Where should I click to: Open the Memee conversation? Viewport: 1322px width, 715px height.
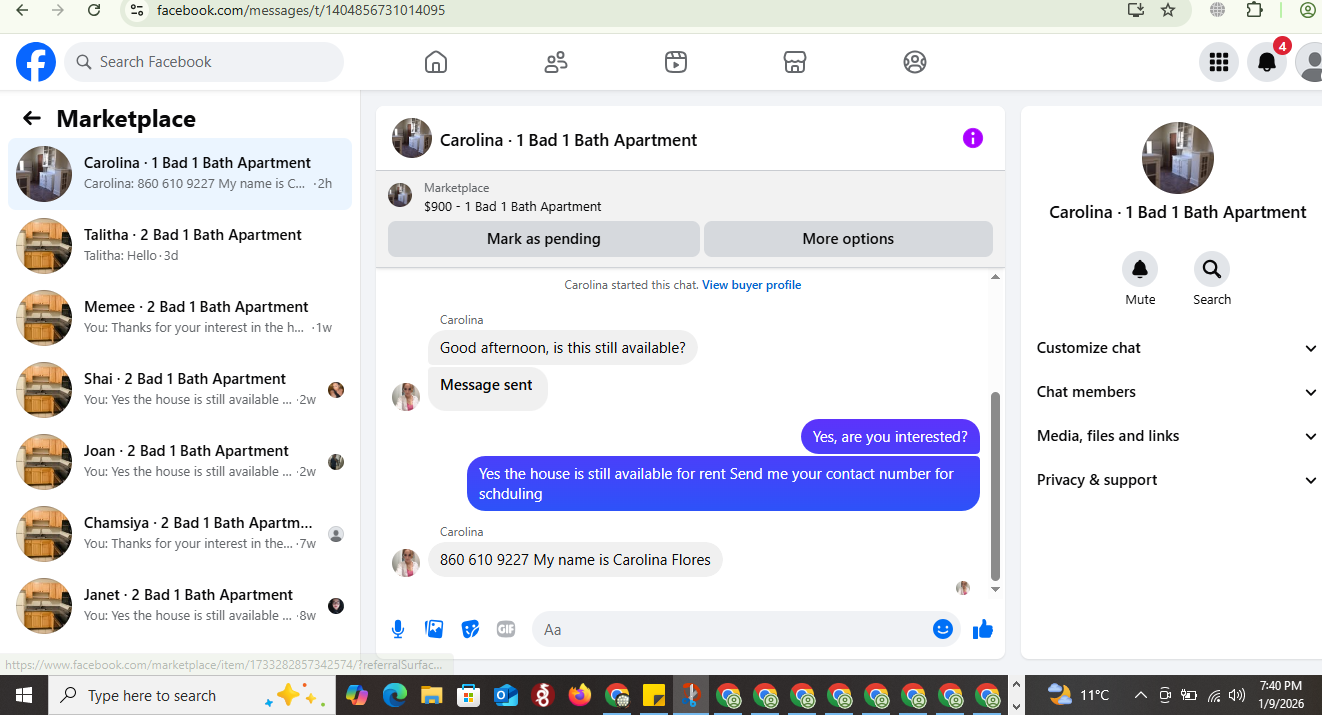tap(180, 318)
